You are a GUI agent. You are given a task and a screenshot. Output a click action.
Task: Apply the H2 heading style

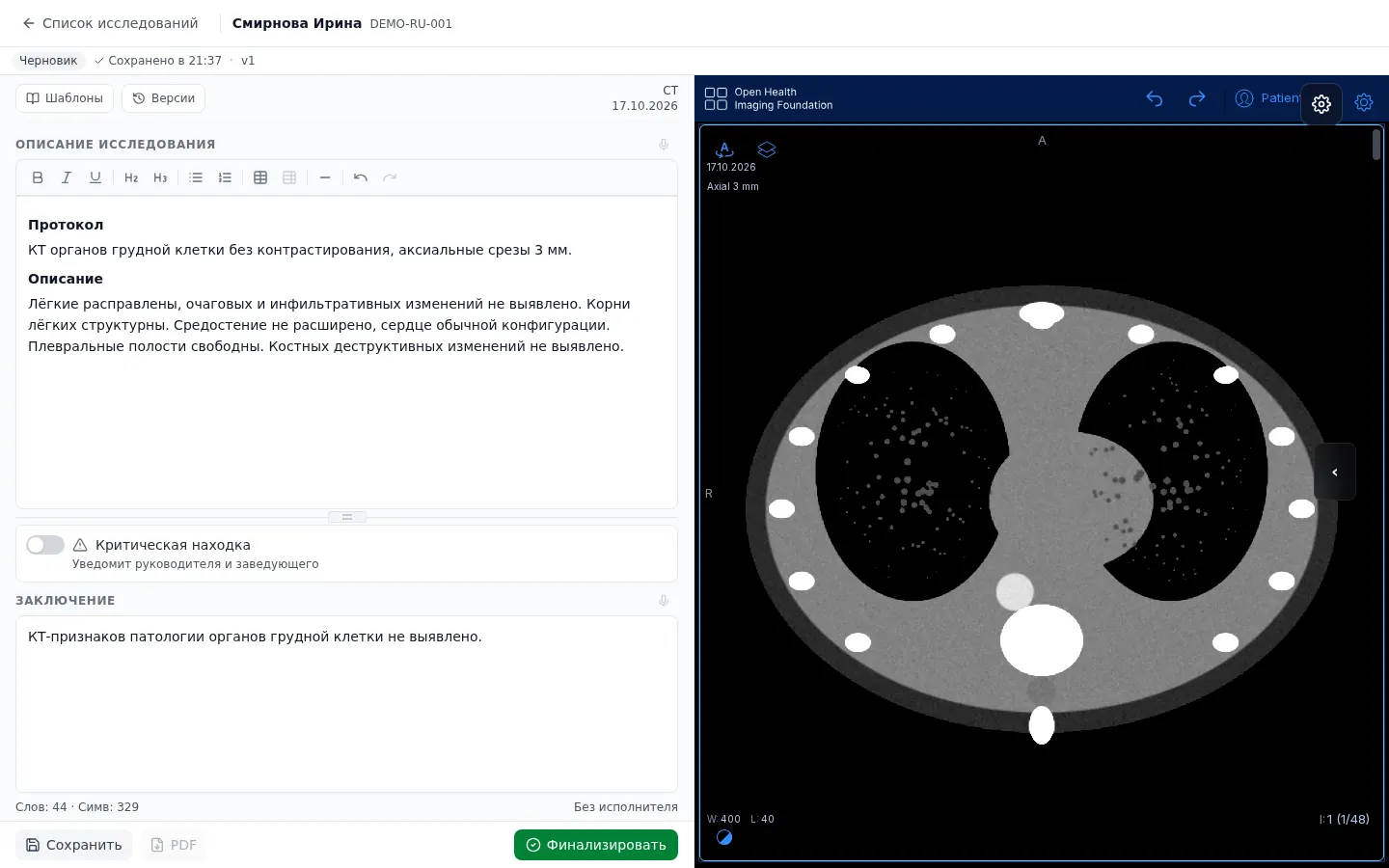pyautogui.click(x=131, y=177)
